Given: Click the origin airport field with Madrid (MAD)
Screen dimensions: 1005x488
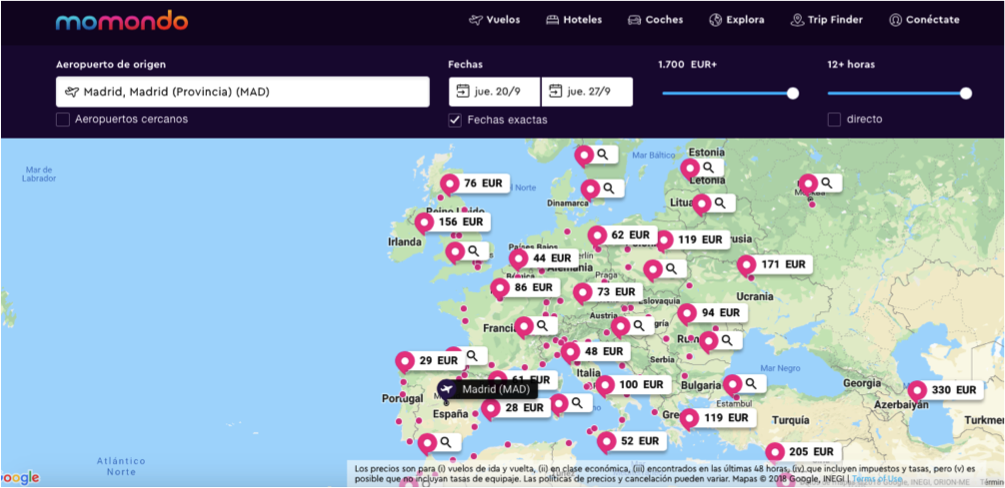Looking at the screenshot, I should click(x=242, y=92).
